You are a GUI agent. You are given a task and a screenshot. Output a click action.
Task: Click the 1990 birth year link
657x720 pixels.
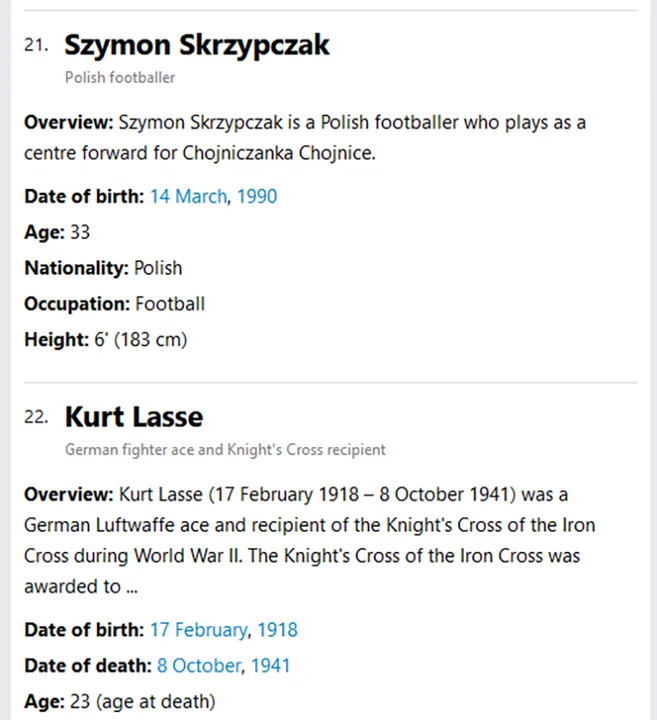[x=257, y=197]
